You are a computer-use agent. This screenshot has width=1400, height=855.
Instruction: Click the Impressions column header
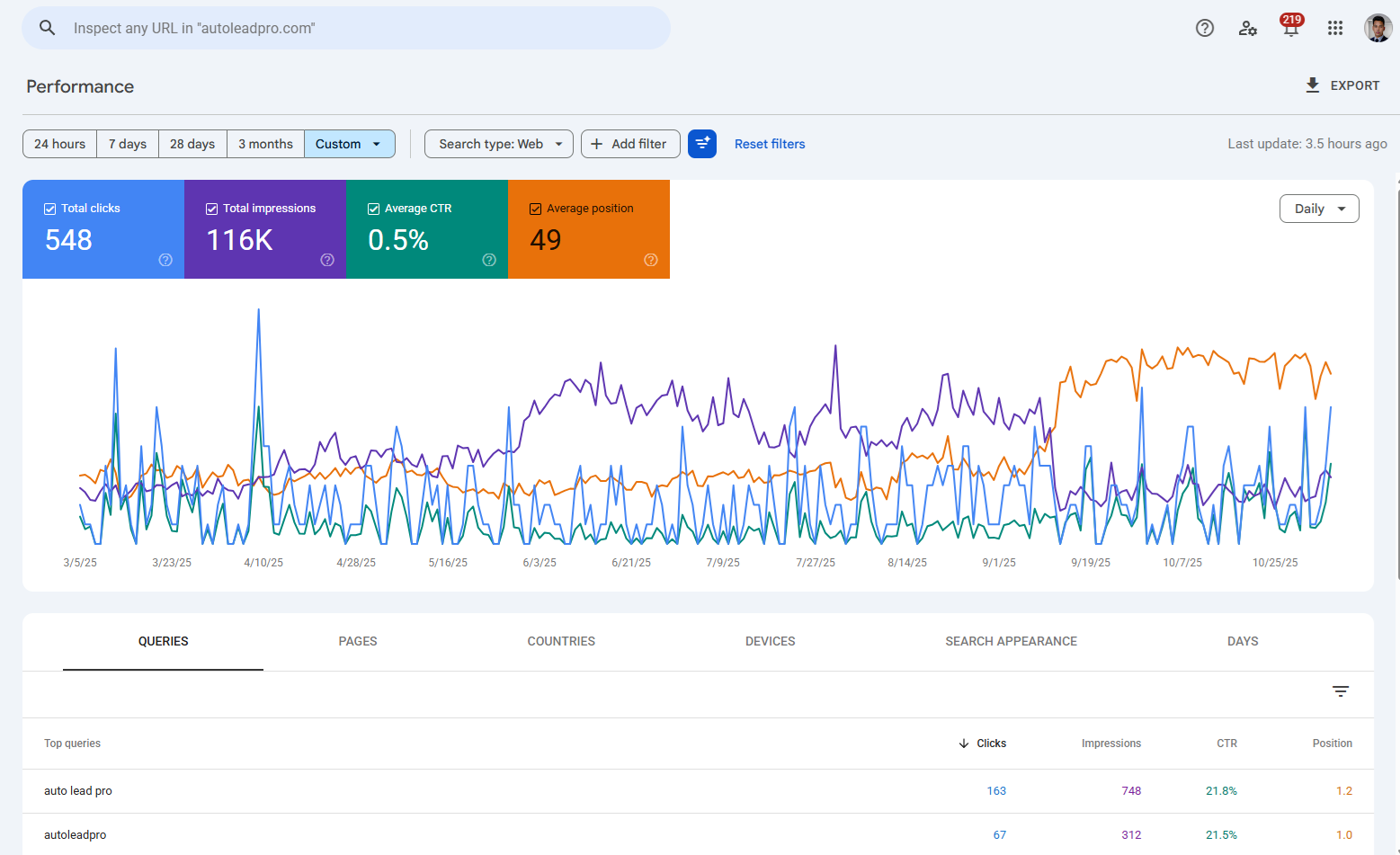pos(1111,744)
